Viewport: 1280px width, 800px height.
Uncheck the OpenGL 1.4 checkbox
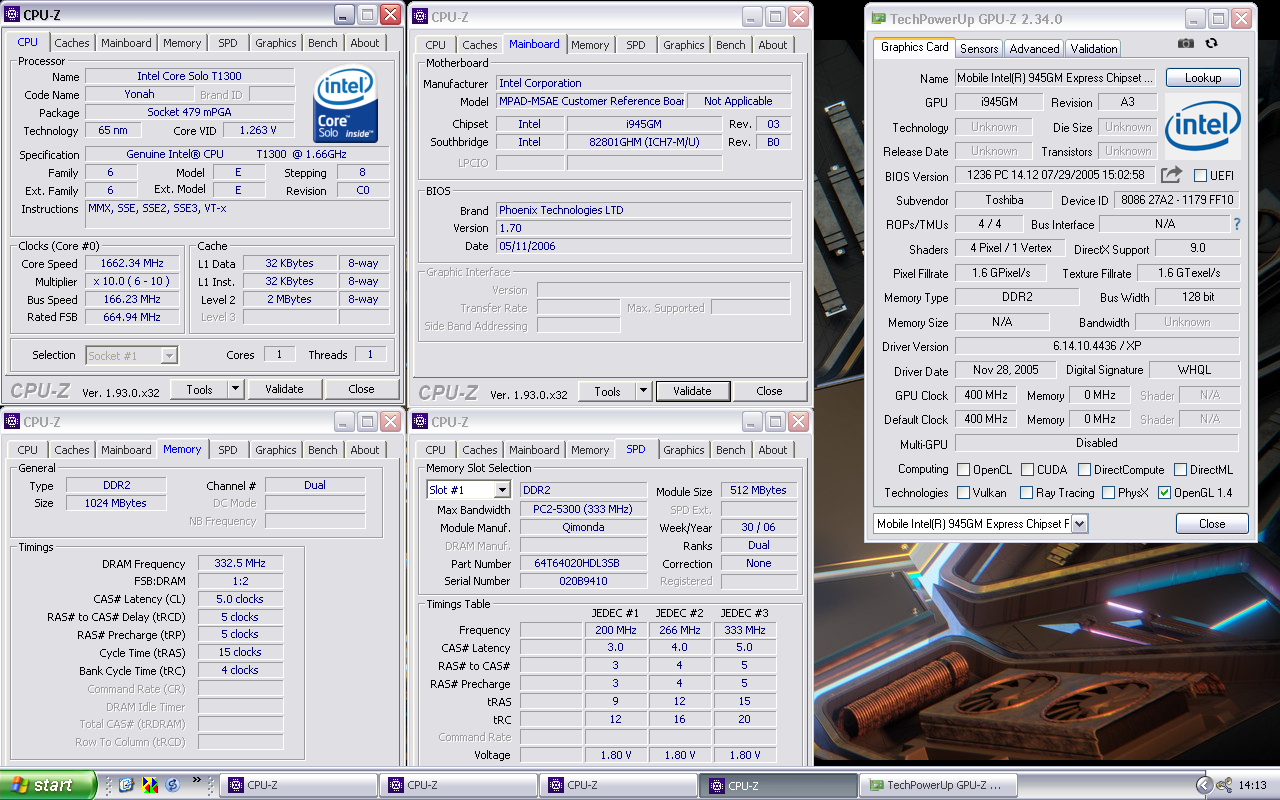(1164, 492)
